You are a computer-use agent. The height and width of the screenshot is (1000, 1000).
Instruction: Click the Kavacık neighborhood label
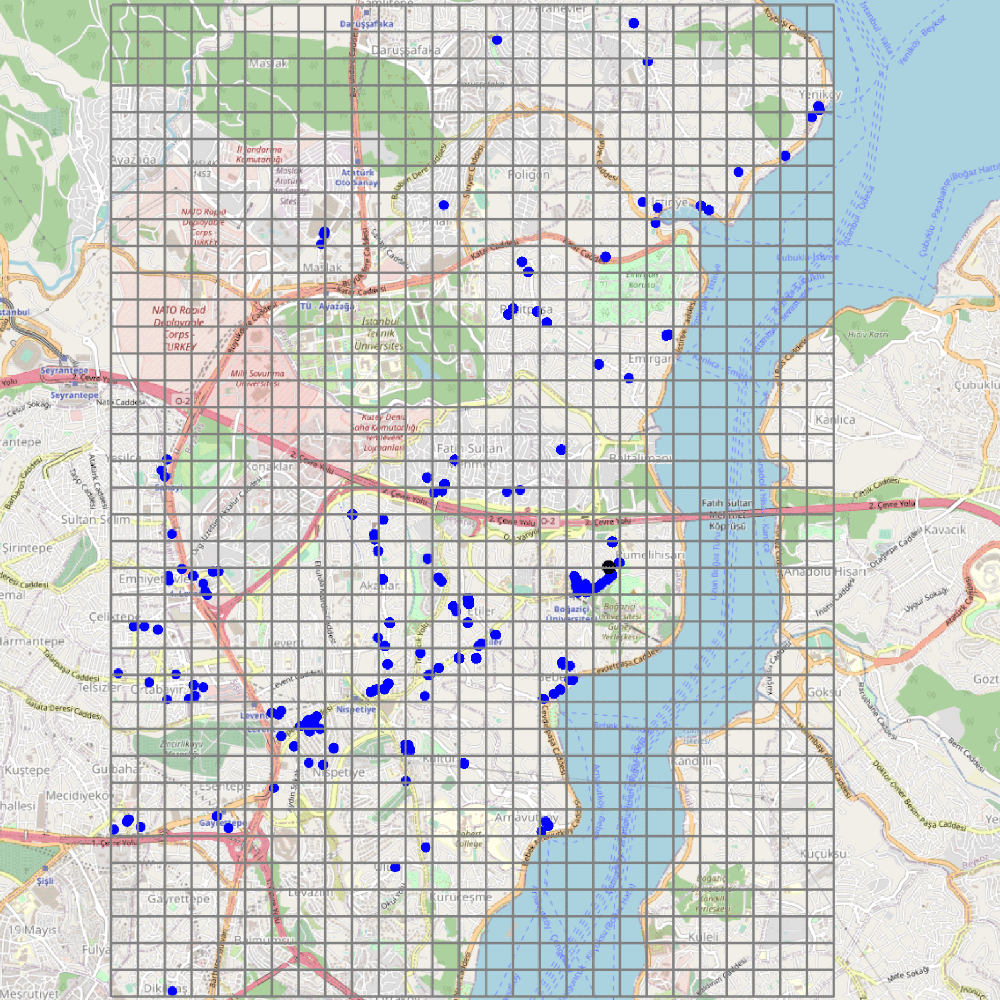click(x=945, y=530)
